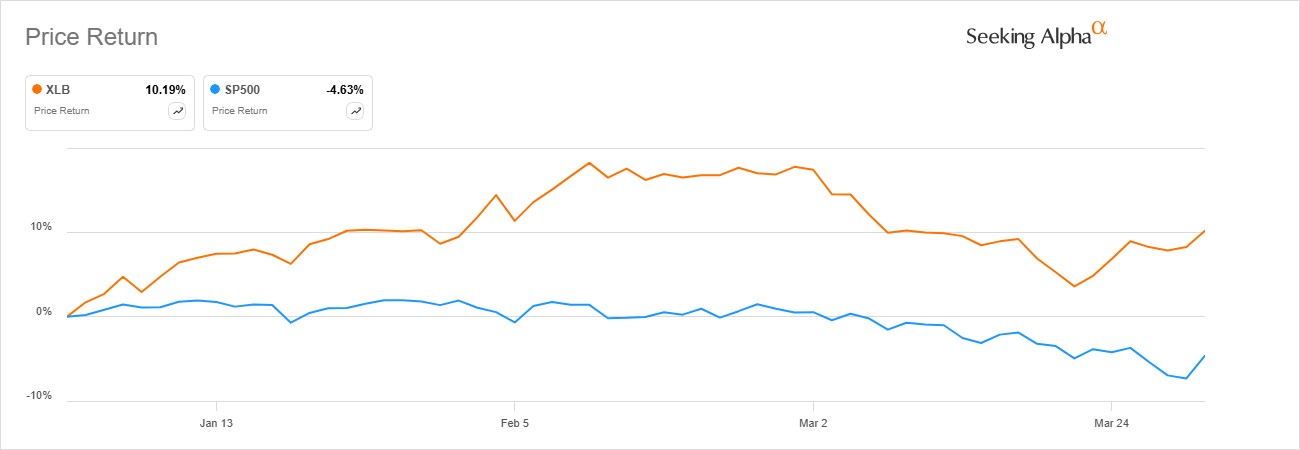Click the Price Return chart title
Image resolution: width=1300 pixels, height=450 pixels.
91,38
